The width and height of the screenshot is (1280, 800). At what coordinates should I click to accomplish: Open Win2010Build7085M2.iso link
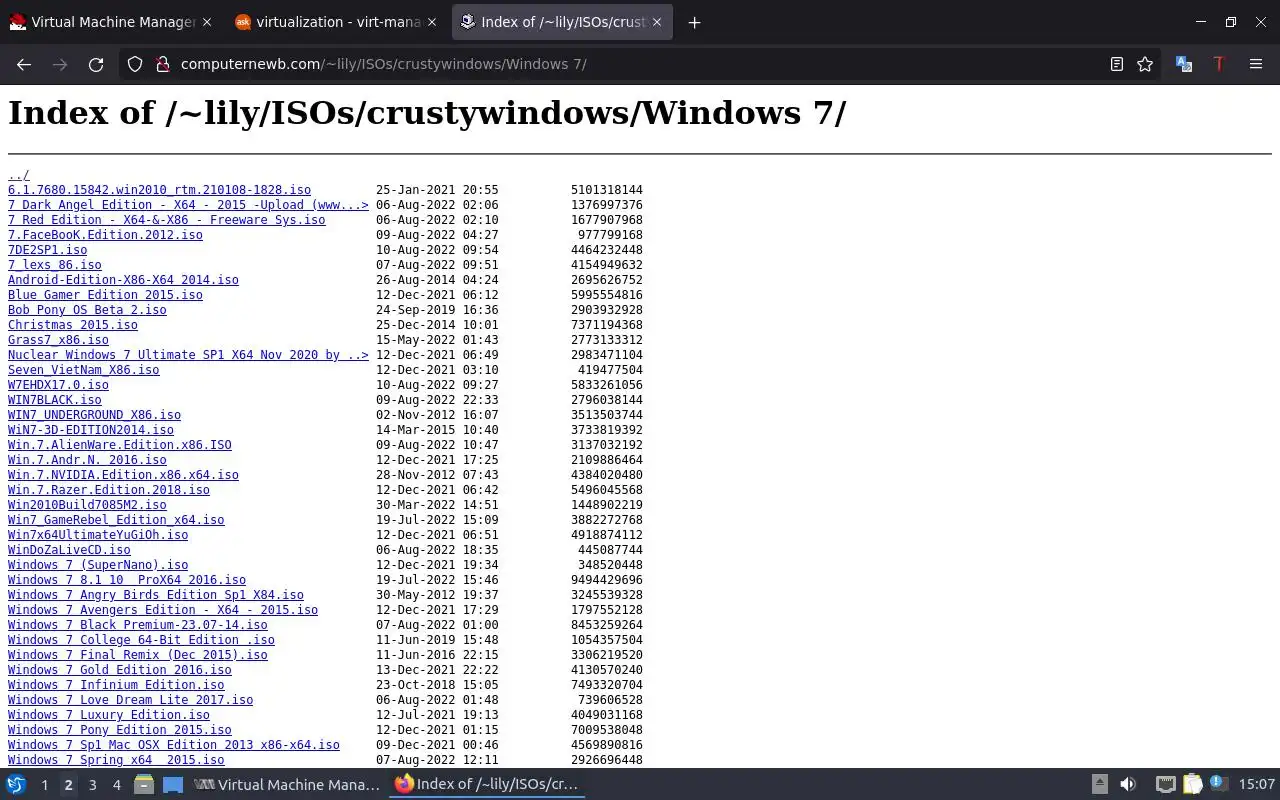(87, 505)
